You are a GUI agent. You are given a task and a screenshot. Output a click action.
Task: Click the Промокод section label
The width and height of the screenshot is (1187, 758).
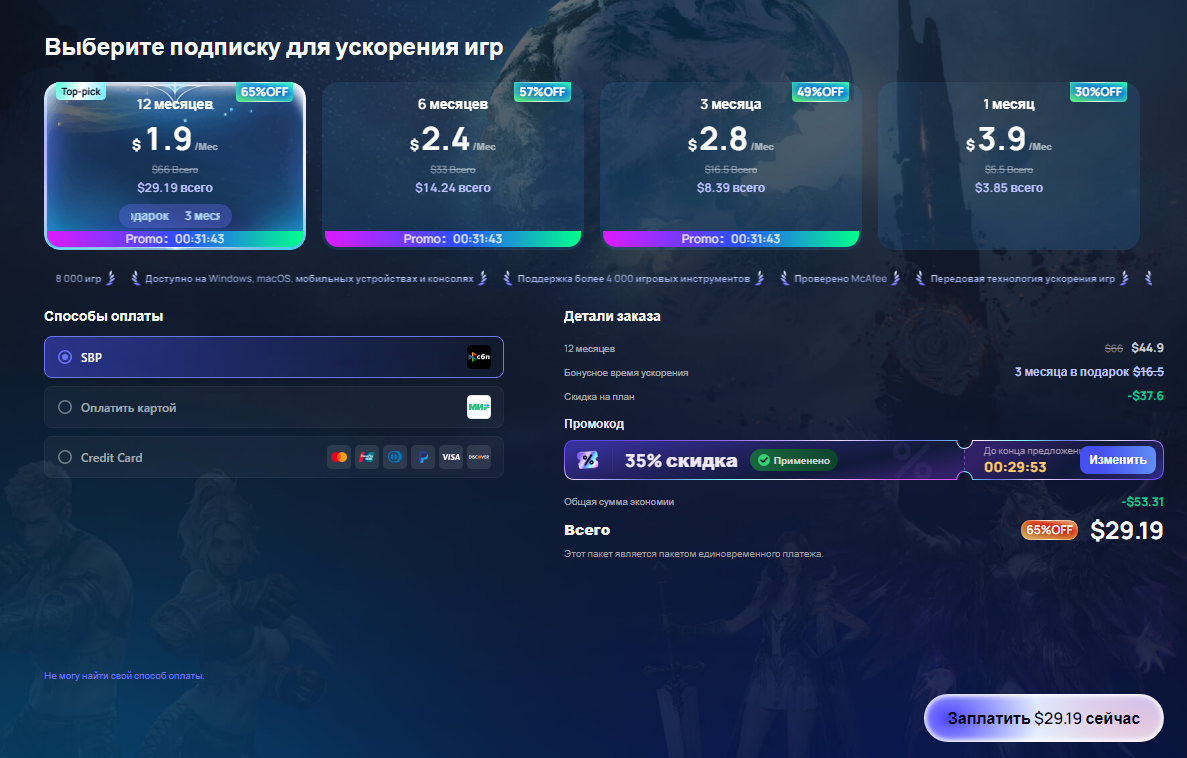(594, 423)
